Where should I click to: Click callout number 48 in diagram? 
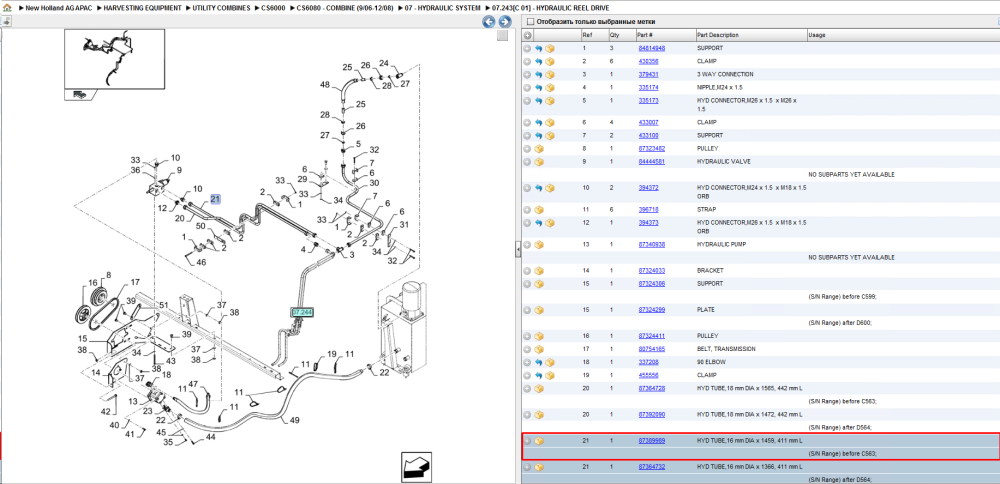[x=325, y=85]
